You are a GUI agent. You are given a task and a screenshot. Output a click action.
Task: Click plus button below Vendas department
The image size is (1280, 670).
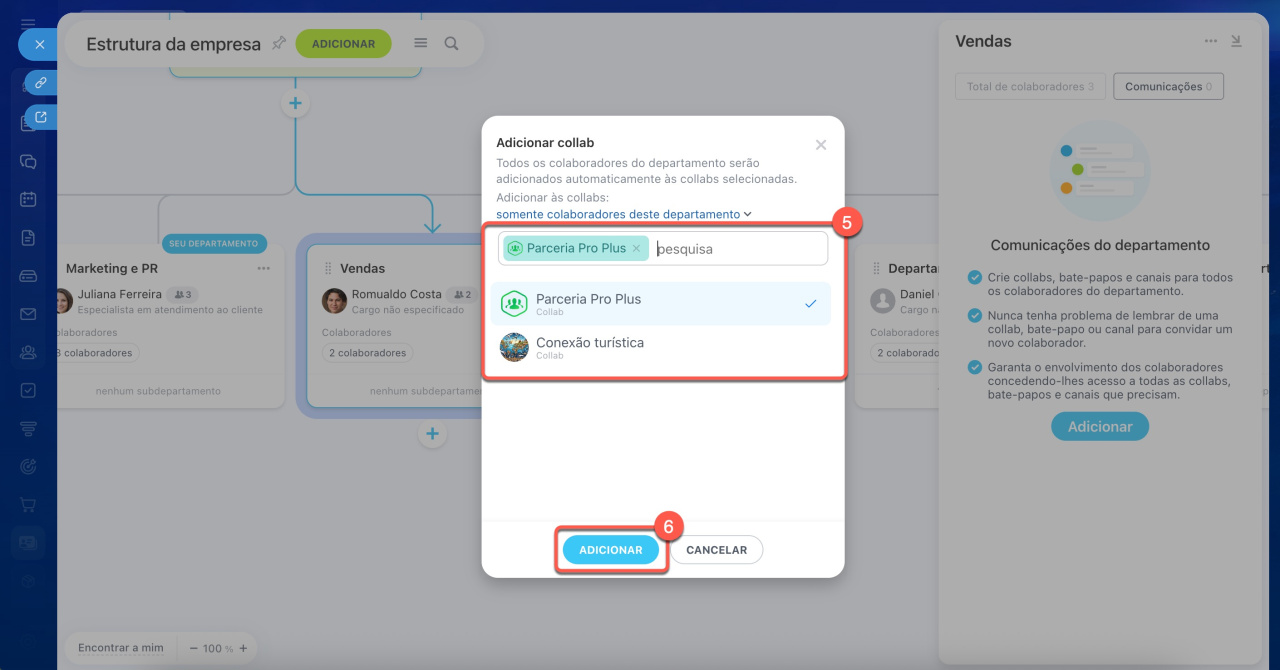432,434
